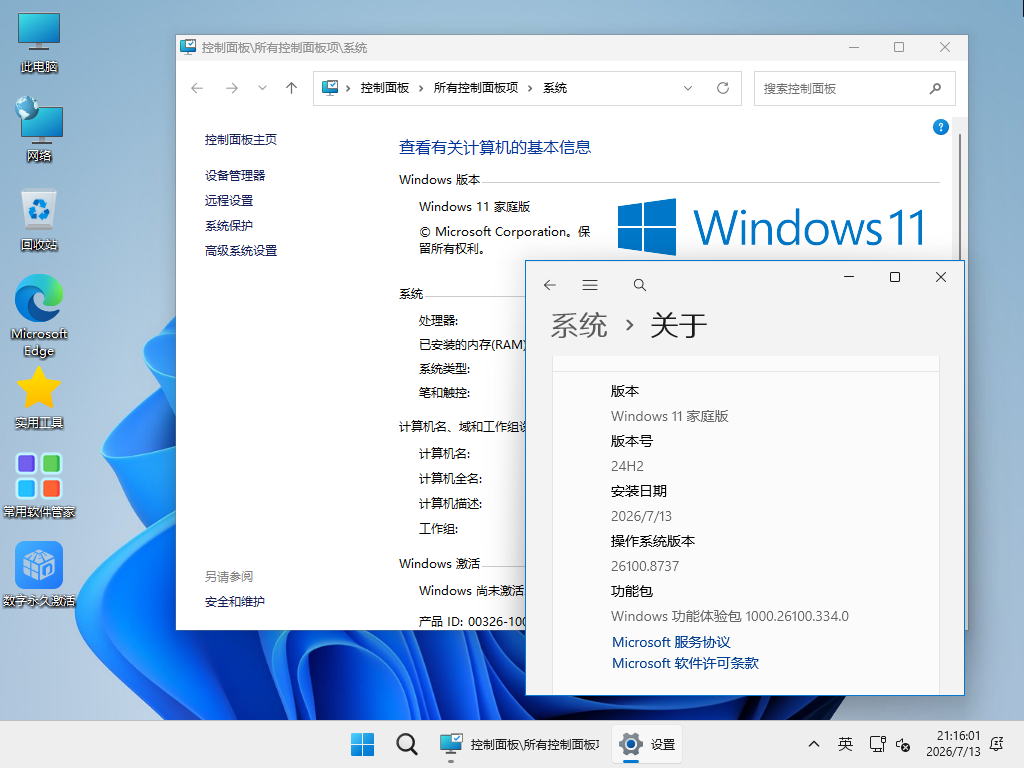Screen dimensions: 1024x768
Task: Select the Windows 功能体验包 1000.26100.334.0 text
Action: [x=729, y=616]
